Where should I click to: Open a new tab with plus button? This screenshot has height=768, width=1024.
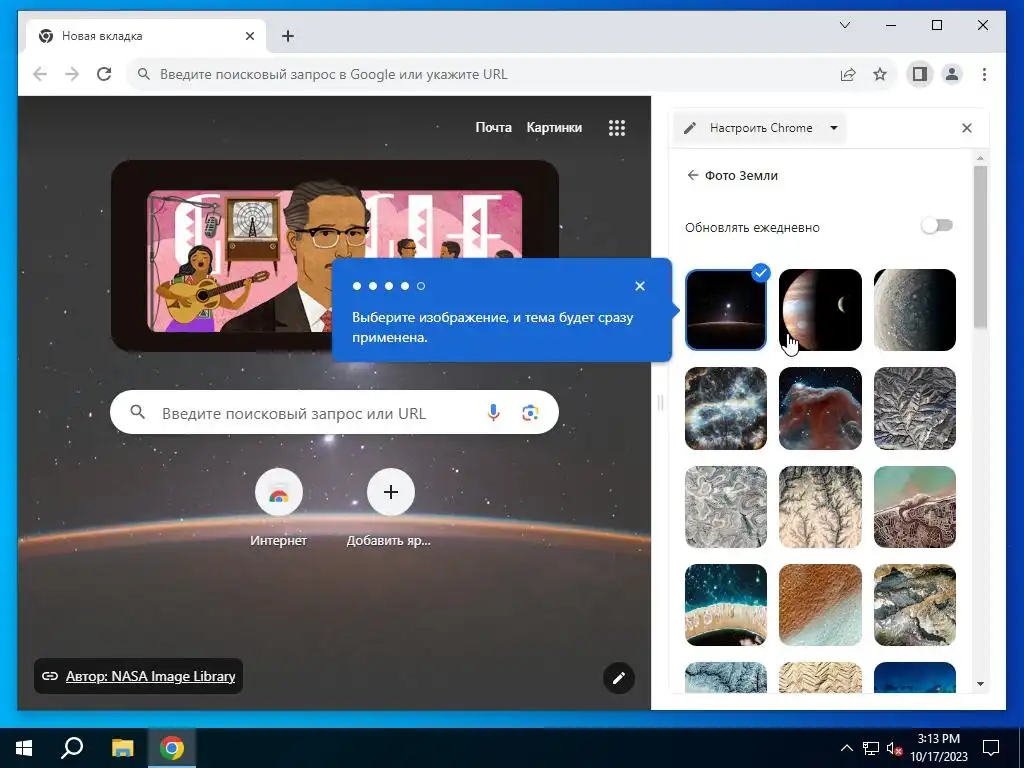click(x=288, y=36)
